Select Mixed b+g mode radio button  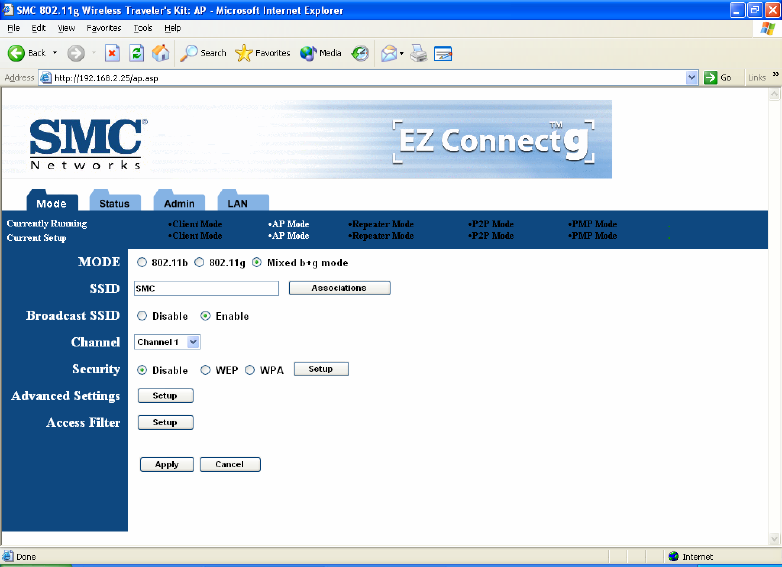pos(257,262)
